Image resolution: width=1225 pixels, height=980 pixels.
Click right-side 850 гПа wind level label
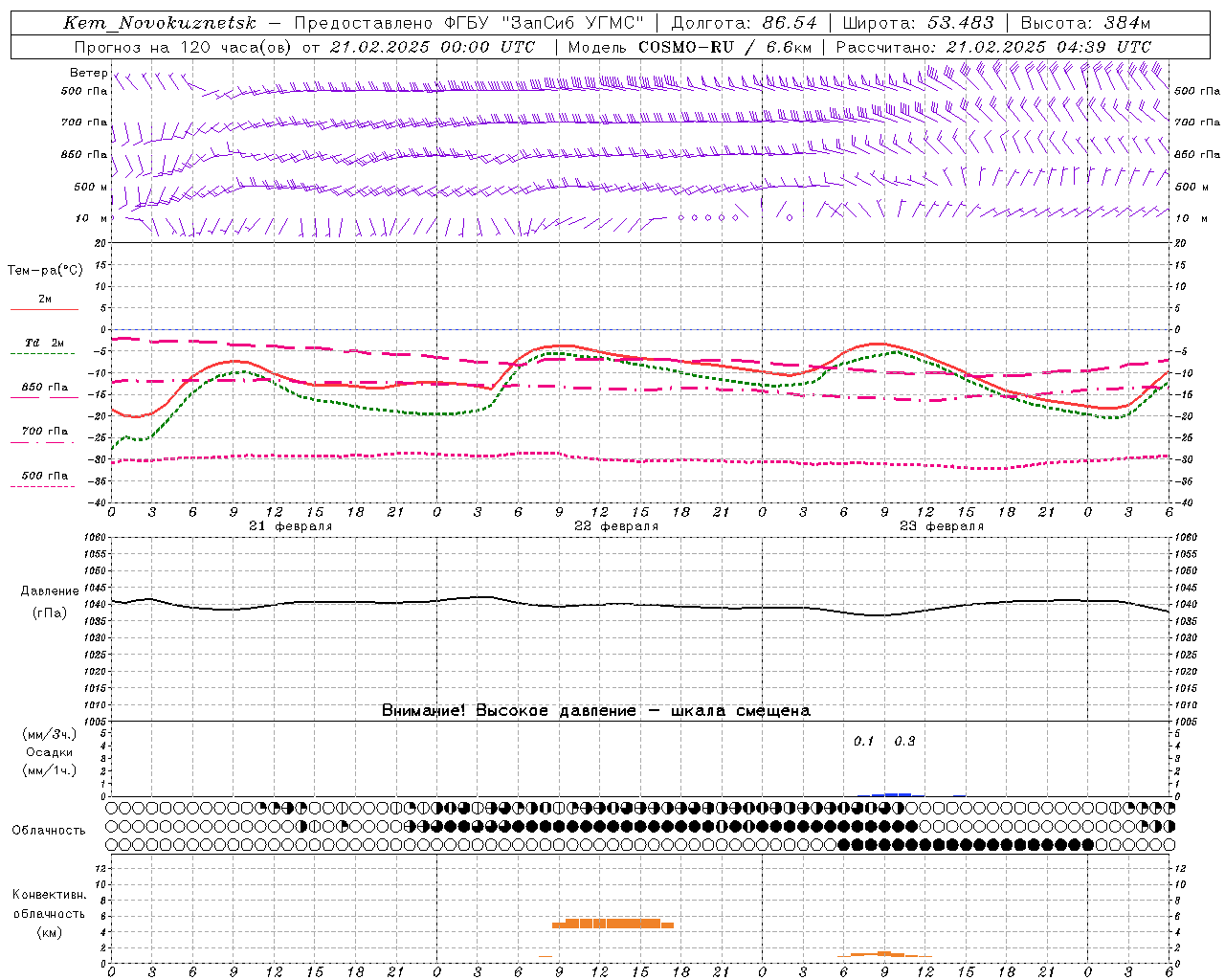(1197, 154)
